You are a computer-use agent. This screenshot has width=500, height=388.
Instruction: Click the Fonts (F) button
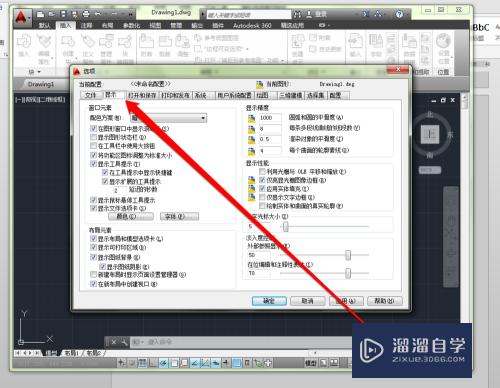[180, 217]
